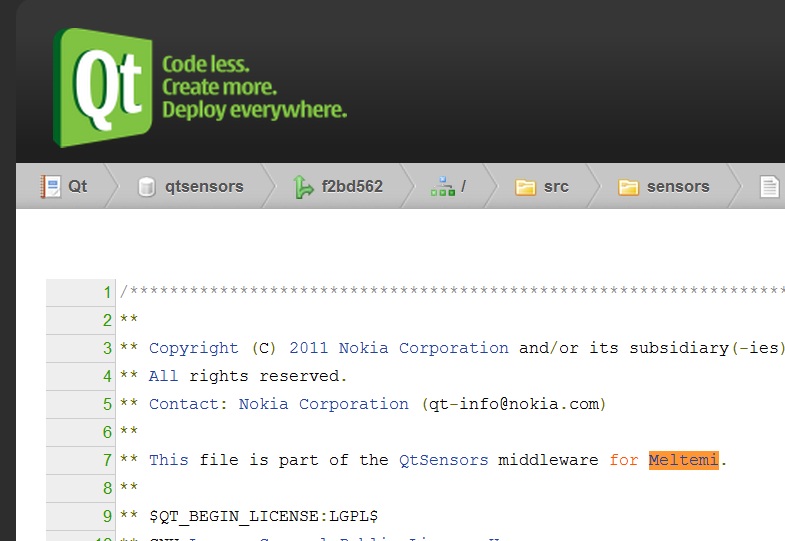Go to root slash breadcrumb

pyautogui.click(x=463, y=186)
